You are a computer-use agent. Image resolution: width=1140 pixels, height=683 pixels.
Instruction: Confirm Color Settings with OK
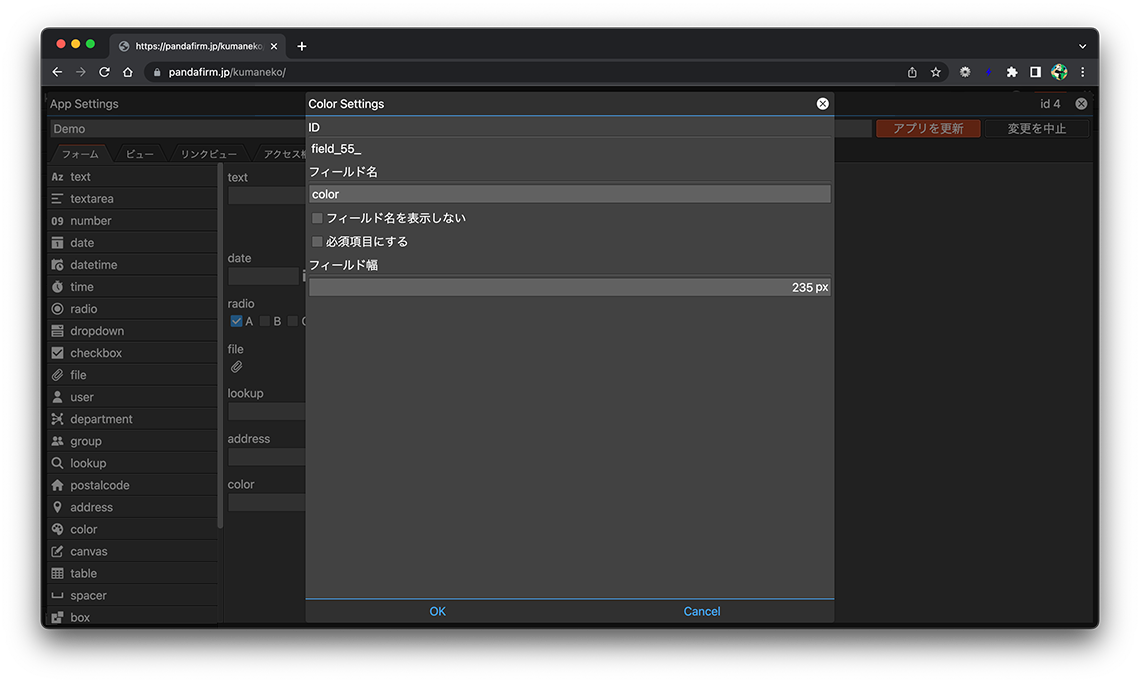(437, 611)
